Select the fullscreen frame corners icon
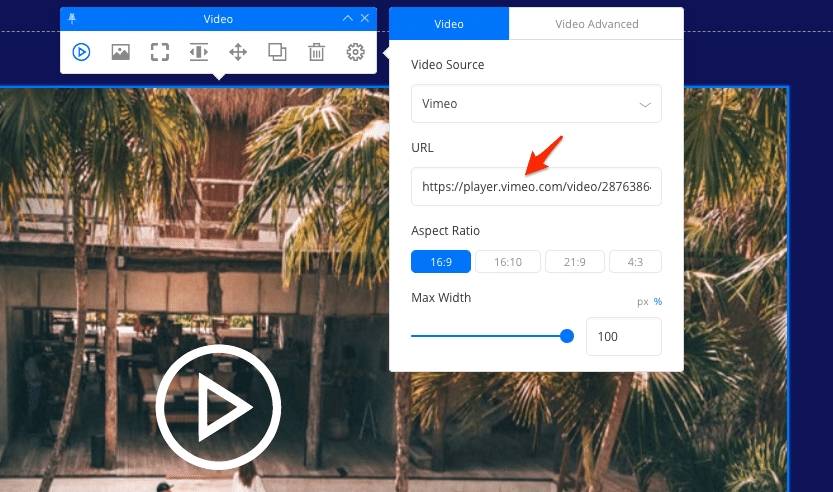Image resolution: width=833 pixels, height=492 pixels. tap(160, 52)
